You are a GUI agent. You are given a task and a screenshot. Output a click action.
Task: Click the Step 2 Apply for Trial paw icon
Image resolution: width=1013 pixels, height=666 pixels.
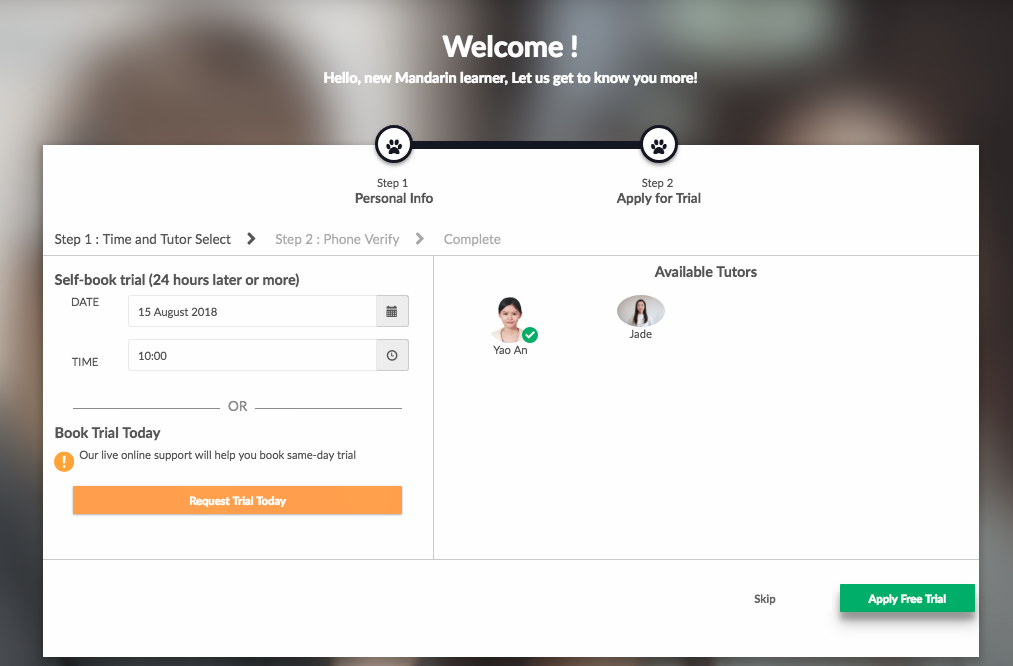pyautogui.click(x=658, y=145)
